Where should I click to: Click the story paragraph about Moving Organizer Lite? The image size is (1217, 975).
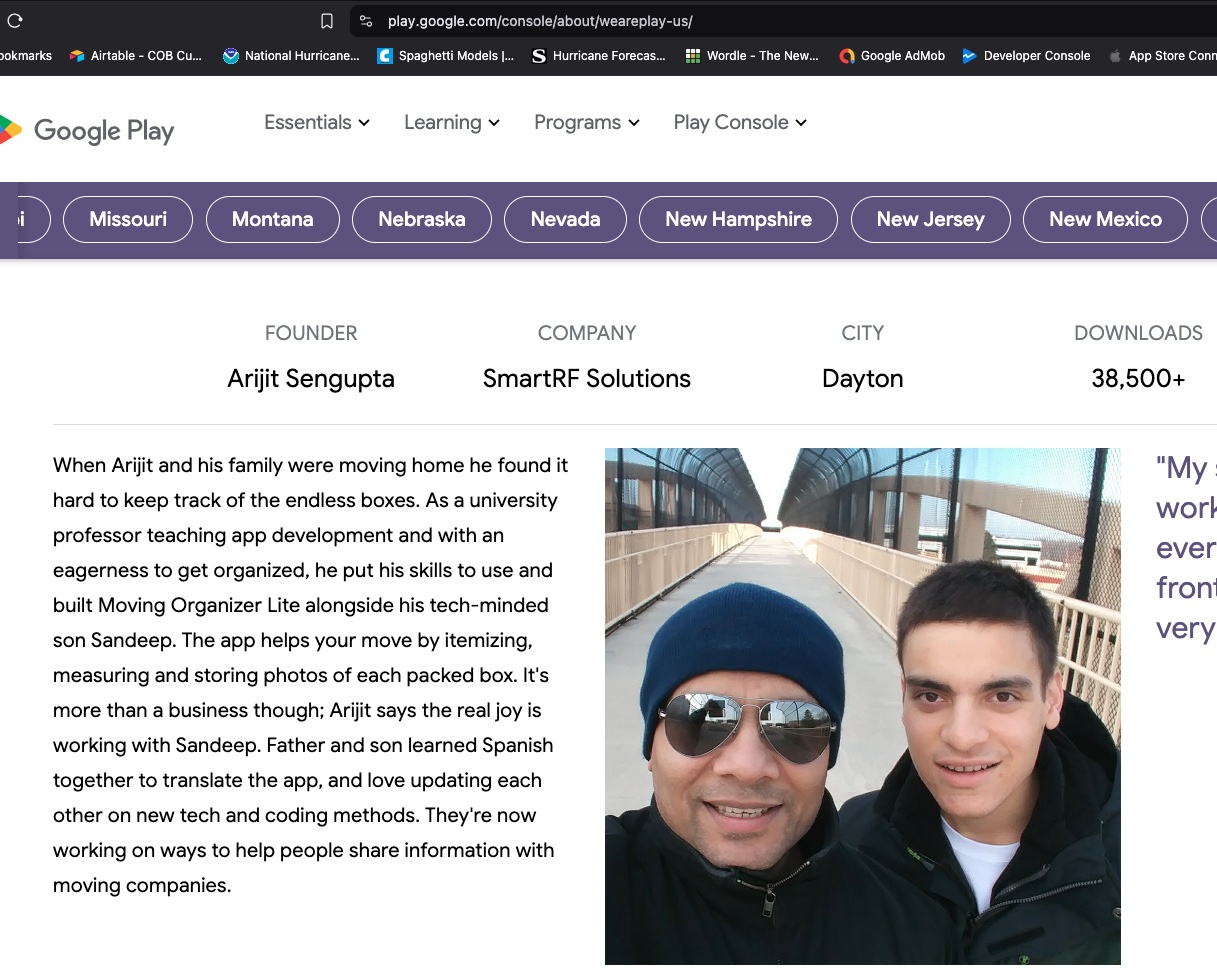click(x=311, y=675)
